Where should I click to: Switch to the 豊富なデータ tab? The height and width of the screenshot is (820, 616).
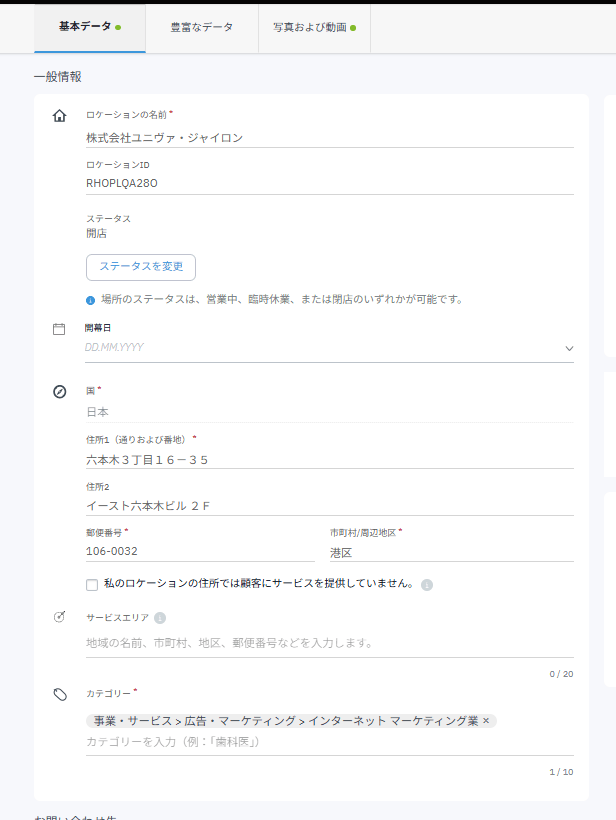(x=201, y=27)
